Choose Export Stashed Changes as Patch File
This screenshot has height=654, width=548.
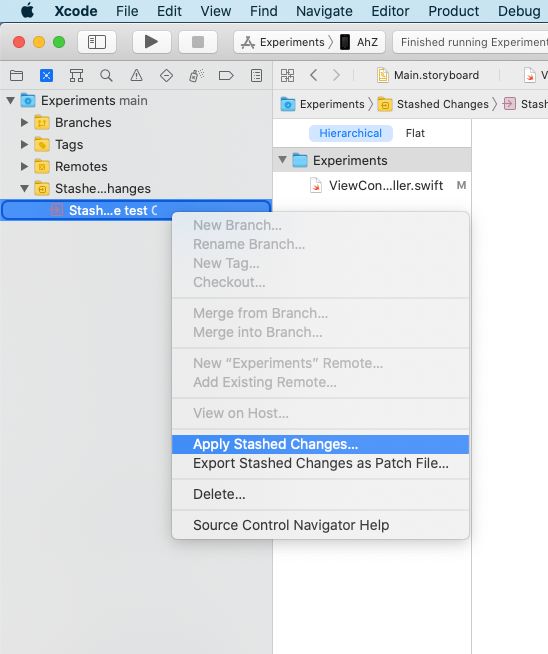320,463
